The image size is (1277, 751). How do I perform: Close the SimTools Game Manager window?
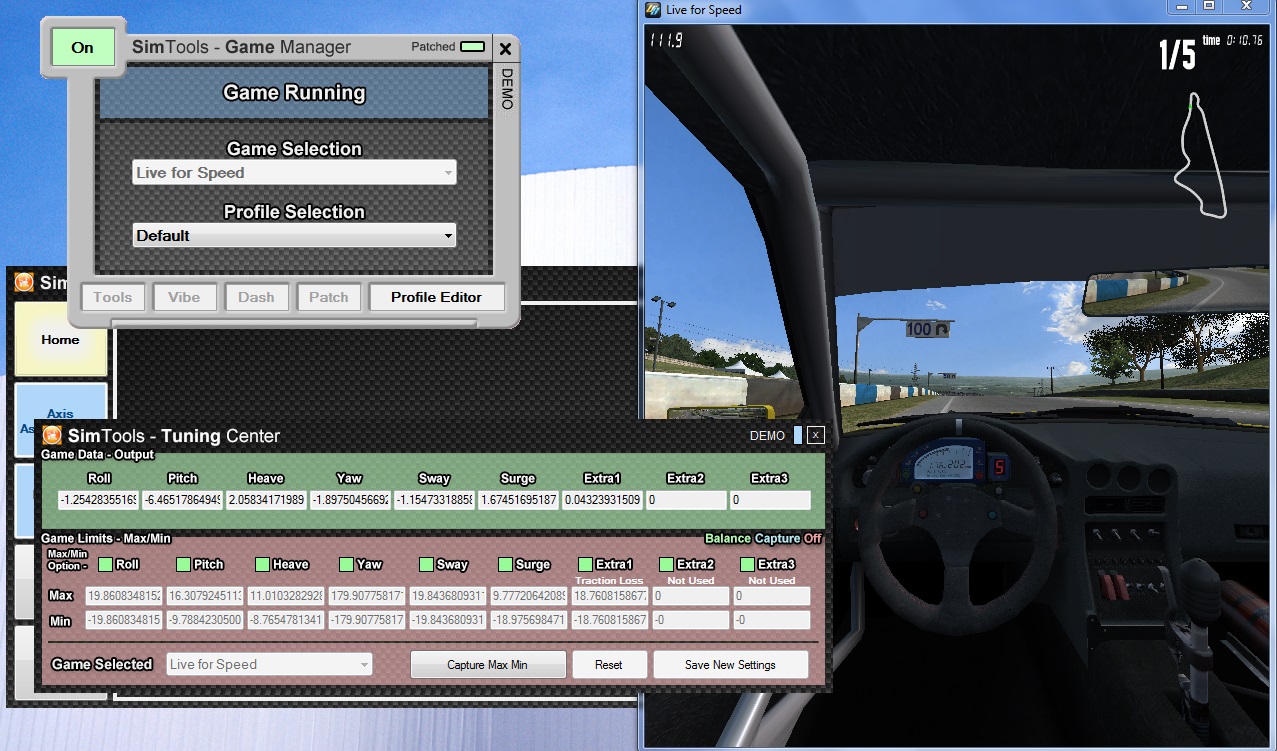click(x=505, y=48)
